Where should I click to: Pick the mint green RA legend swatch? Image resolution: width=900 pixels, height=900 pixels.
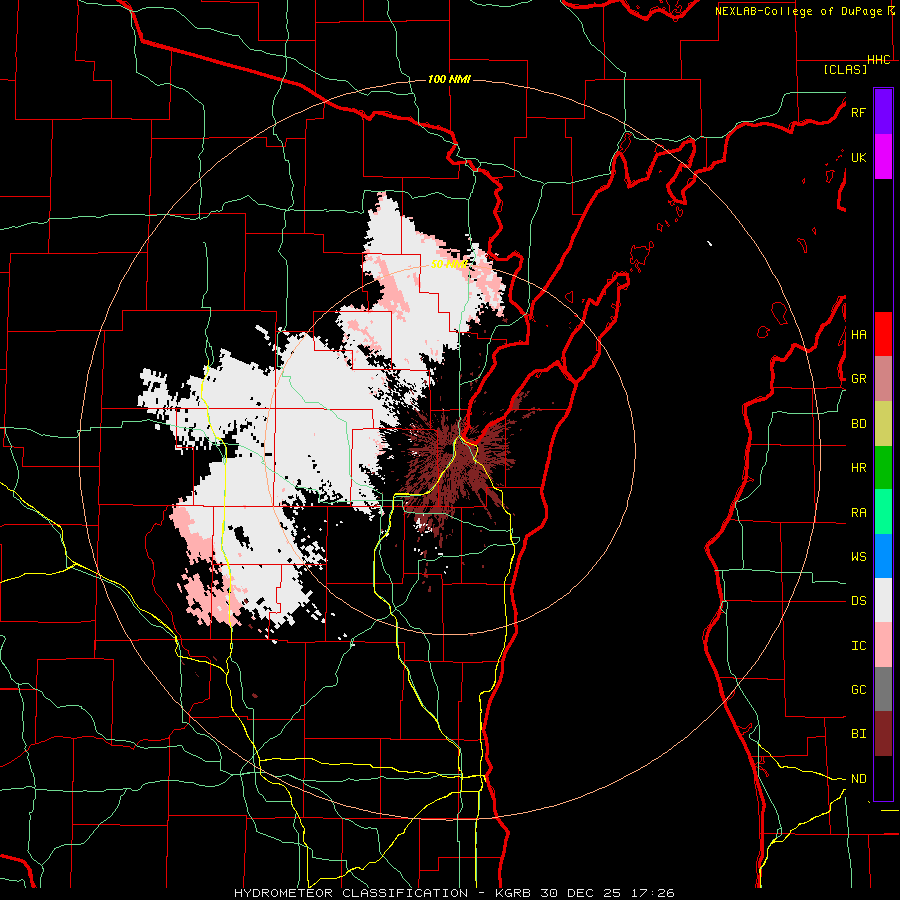(x=883, y=512)
